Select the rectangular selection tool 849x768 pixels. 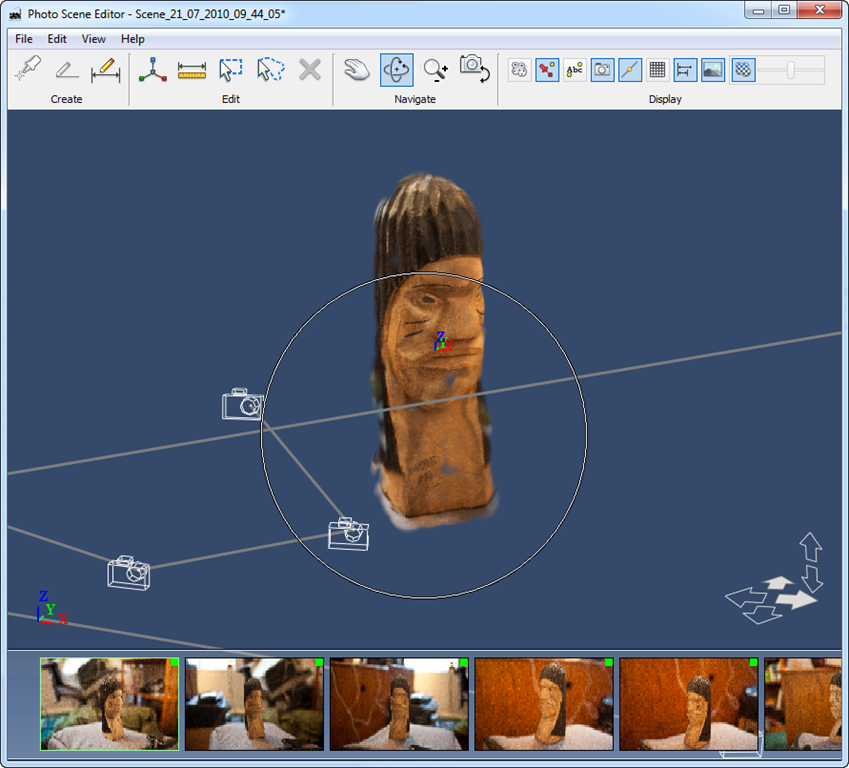230,69
